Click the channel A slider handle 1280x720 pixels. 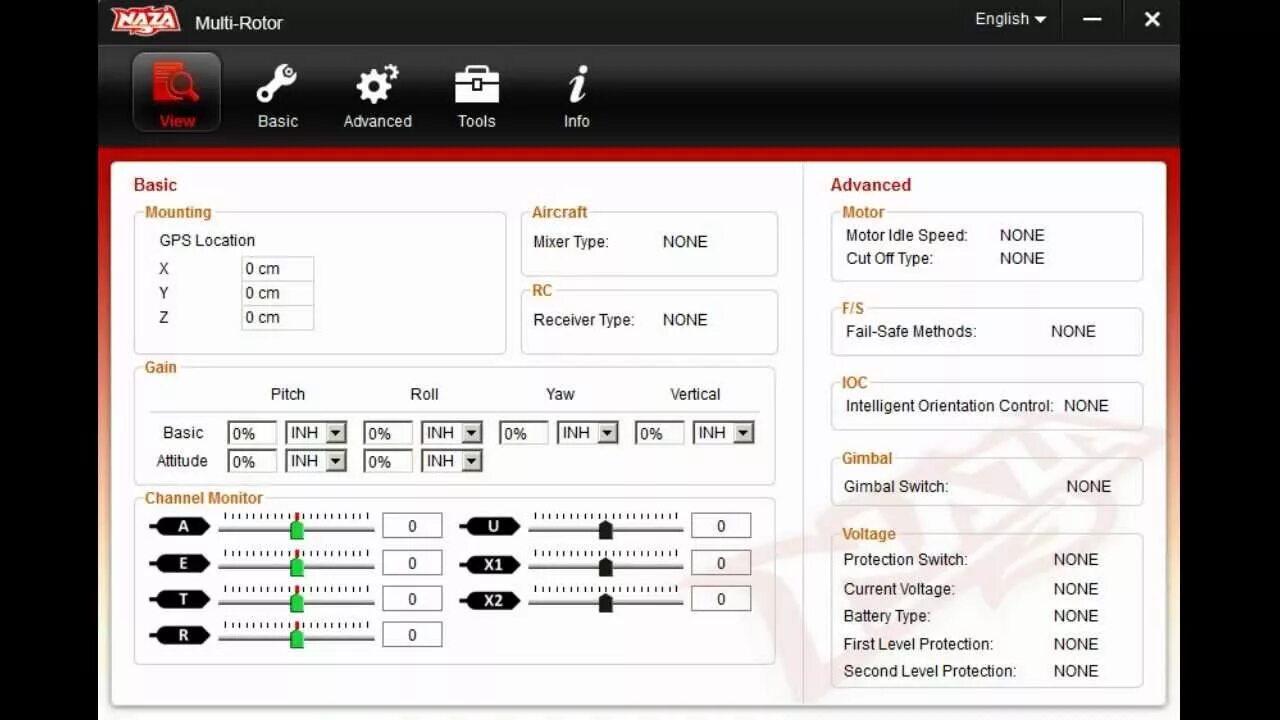(x=297, y=529)
